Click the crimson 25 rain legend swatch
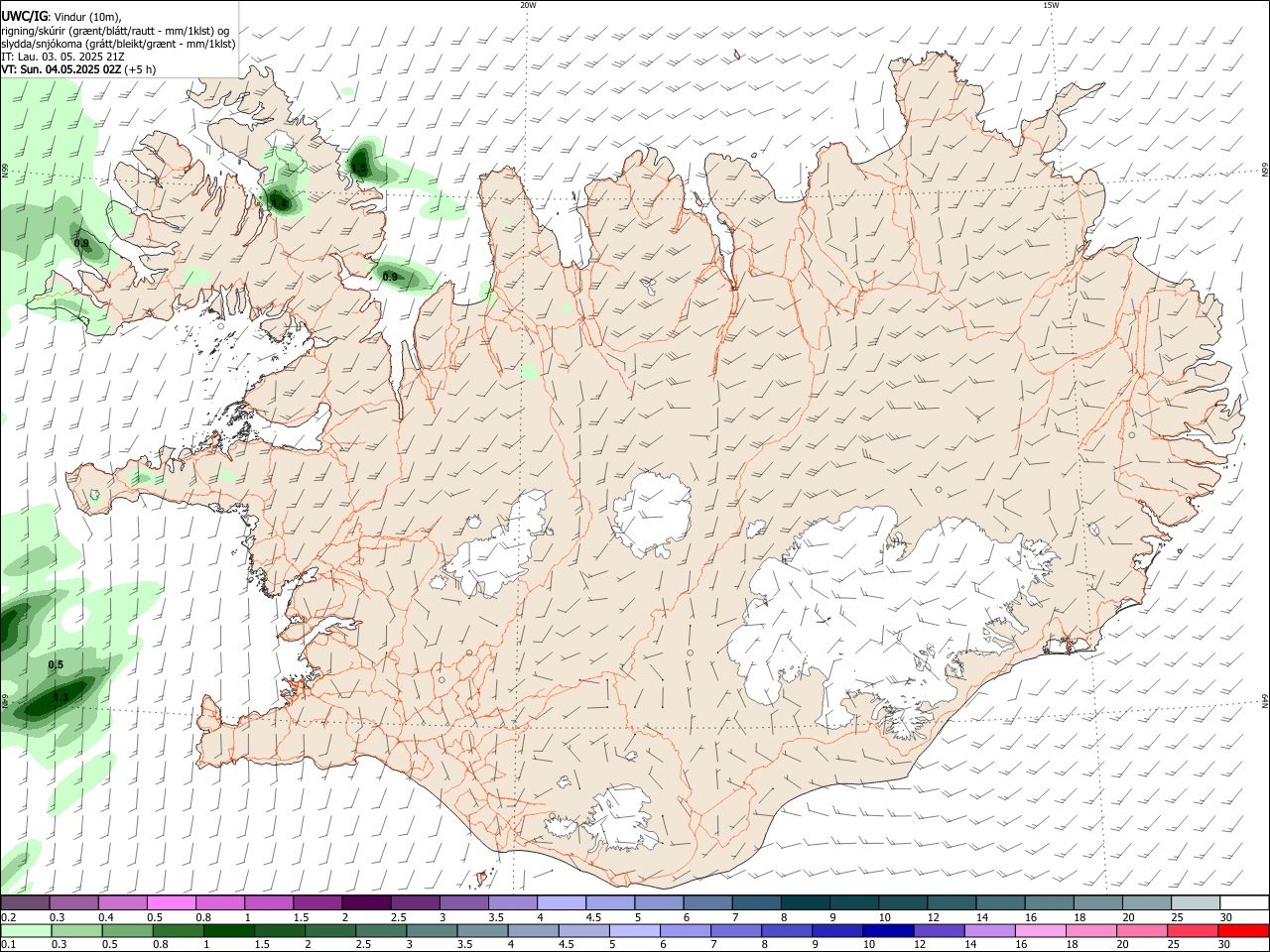Viewport: 1270px width, 952px height. click(x=1193, y=930)
